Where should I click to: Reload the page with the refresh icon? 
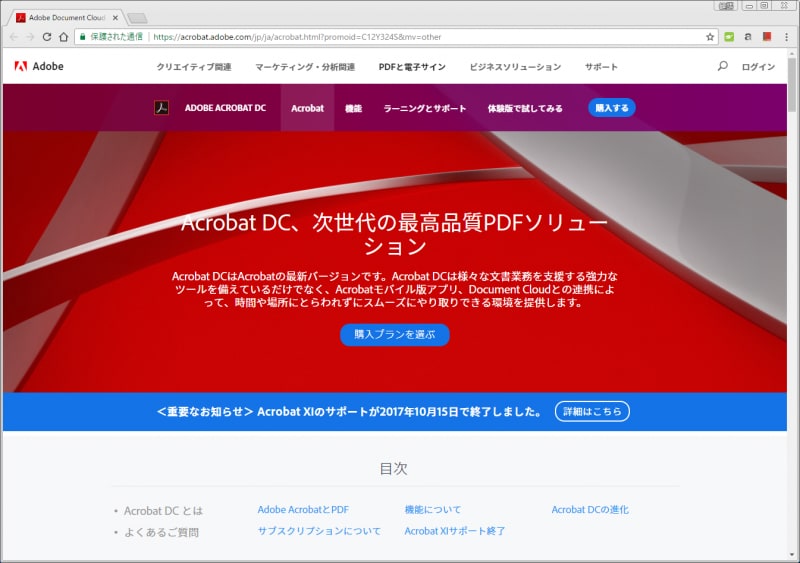point(47,37)
